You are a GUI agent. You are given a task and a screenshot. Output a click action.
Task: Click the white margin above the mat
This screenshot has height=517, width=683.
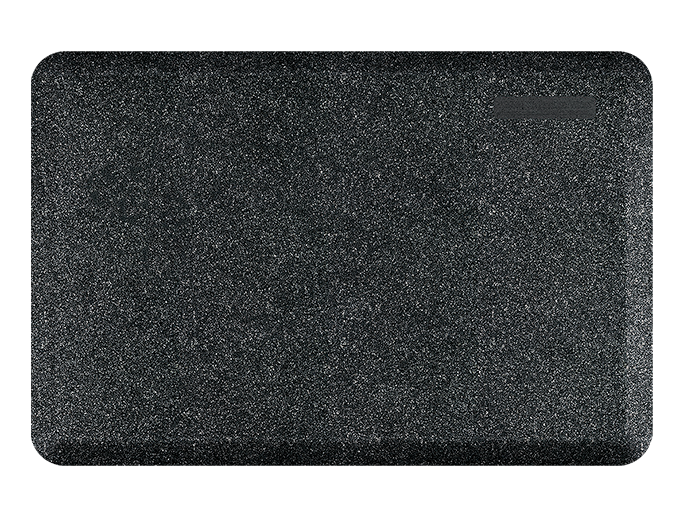point(341,25)
